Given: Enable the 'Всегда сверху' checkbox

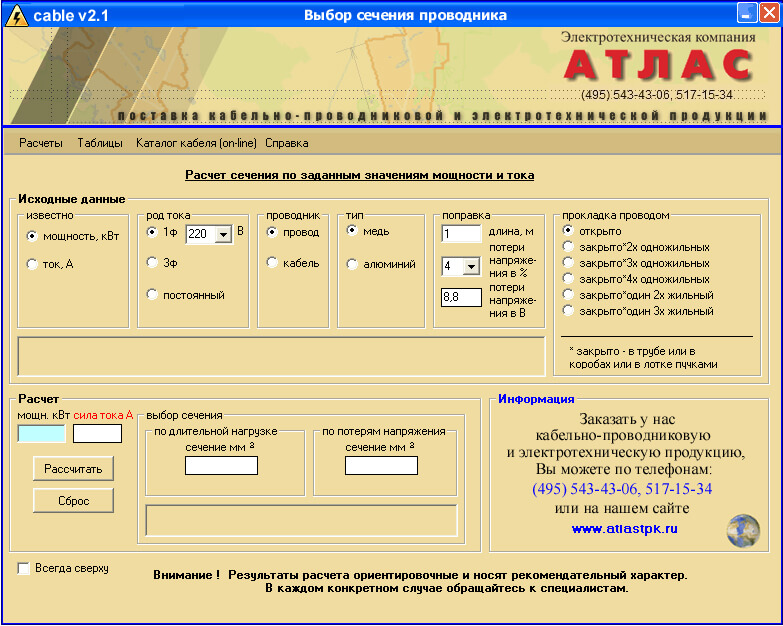Looking at the screenshot, I should [24, 568].
